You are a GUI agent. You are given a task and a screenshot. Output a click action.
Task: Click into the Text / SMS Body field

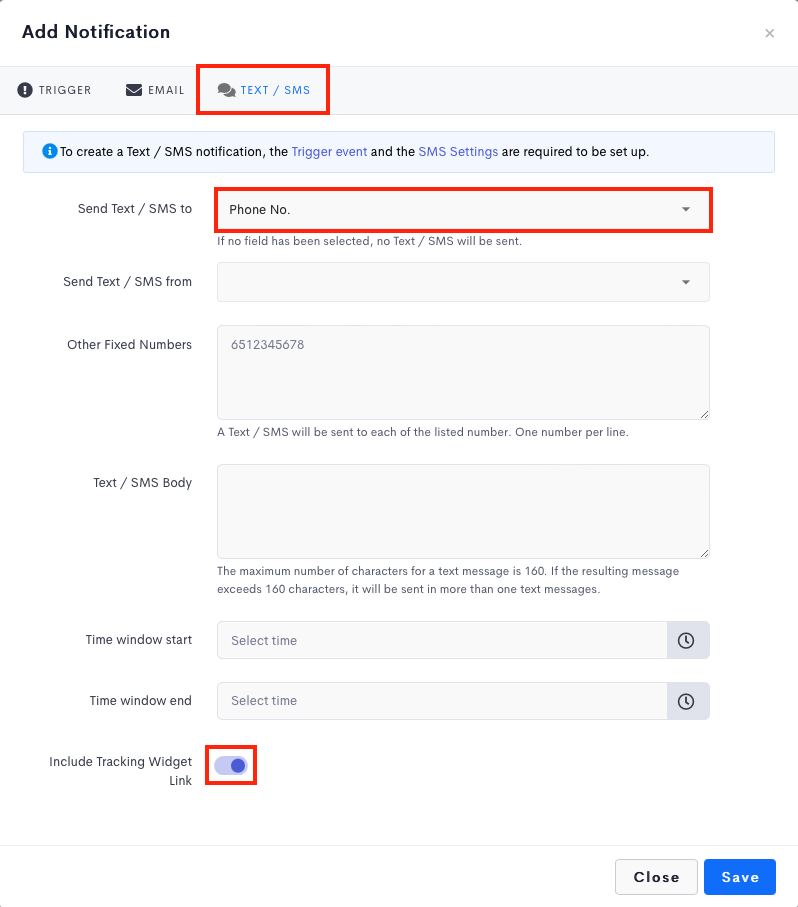463,511
